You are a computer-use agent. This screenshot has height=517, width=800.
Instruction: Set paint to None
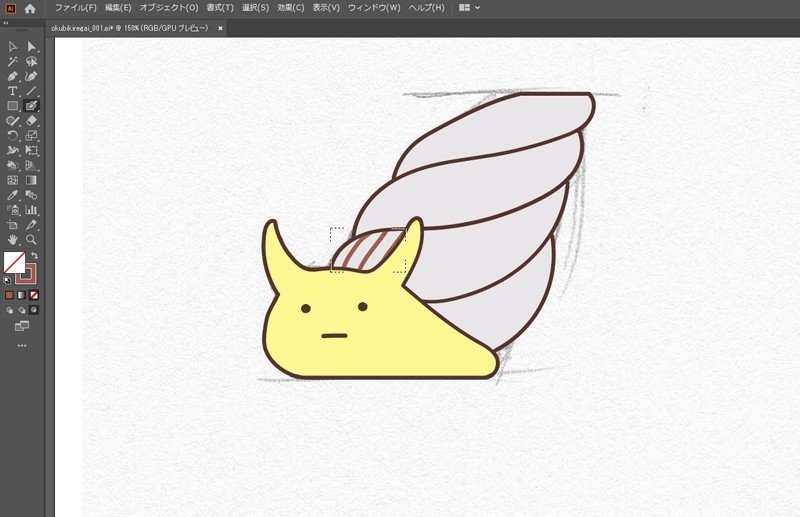[x=34, y=295]
